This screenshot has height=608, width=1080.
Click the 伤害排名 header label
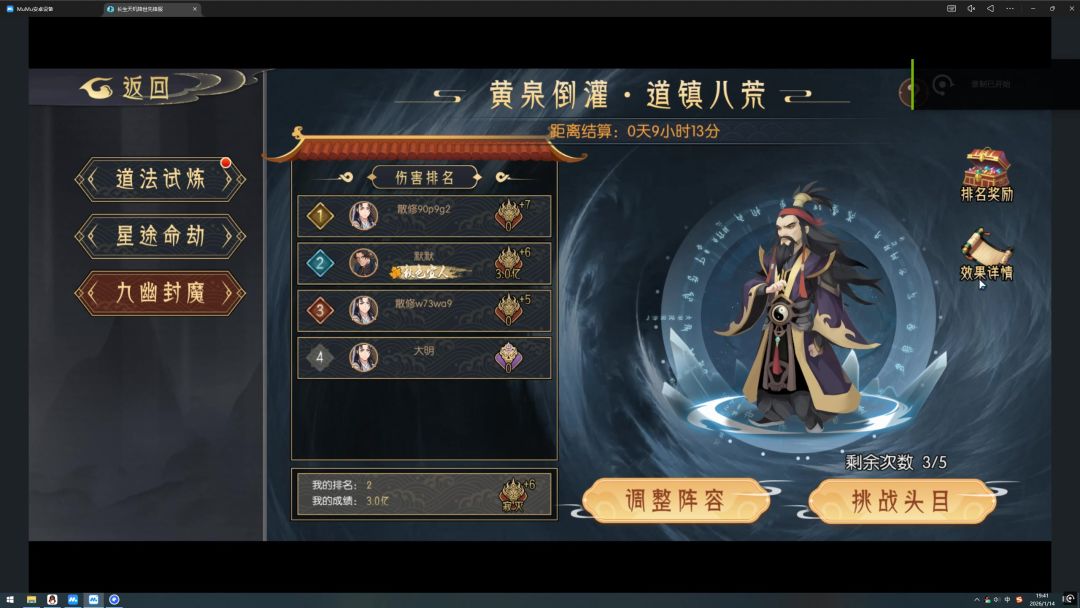coord(424,178)
